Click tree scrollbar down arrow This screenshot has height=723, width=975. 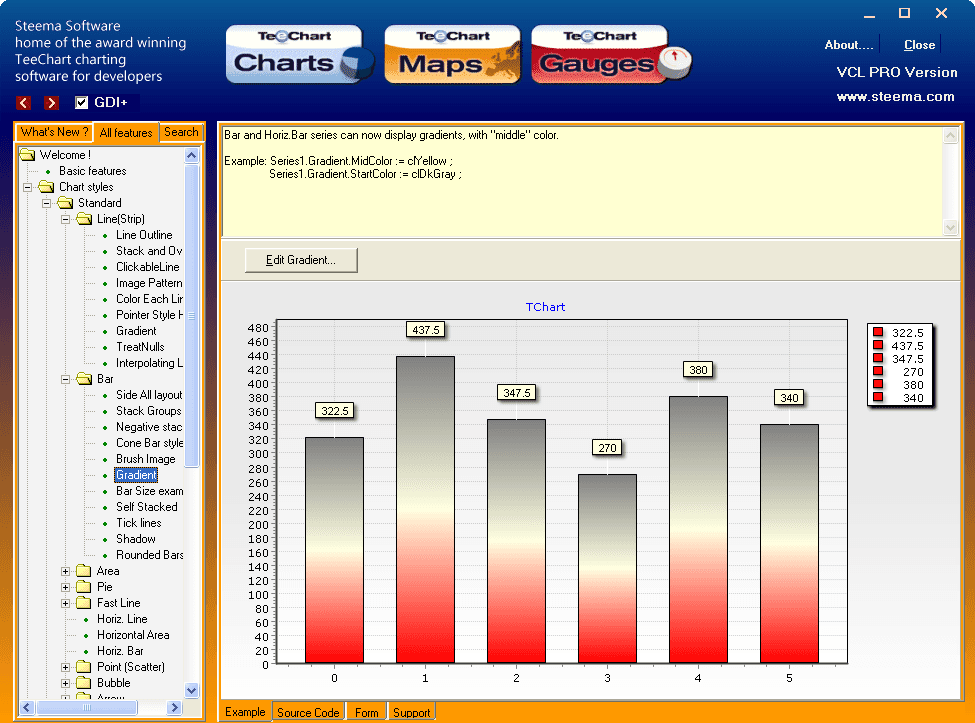click(192, 690)
